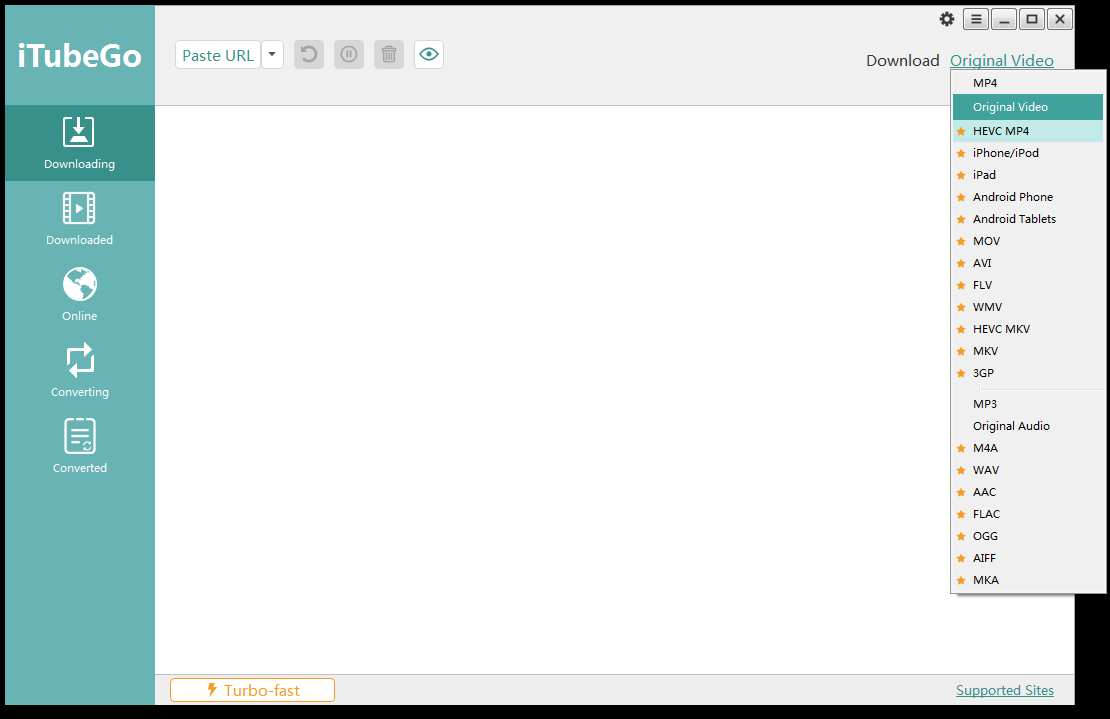Click the iTubeGo logo
1110x719 pixels.
[79, 56]
